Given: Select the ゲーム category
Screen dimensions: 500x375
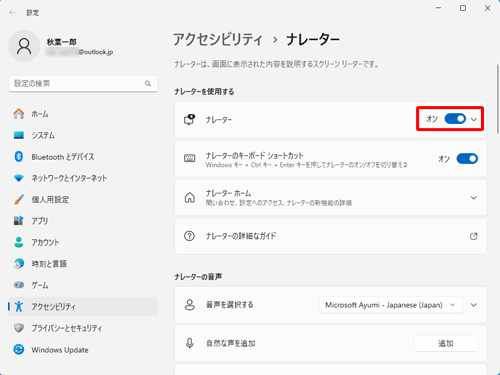Looking at the screenshot, I should click(83, 285).
